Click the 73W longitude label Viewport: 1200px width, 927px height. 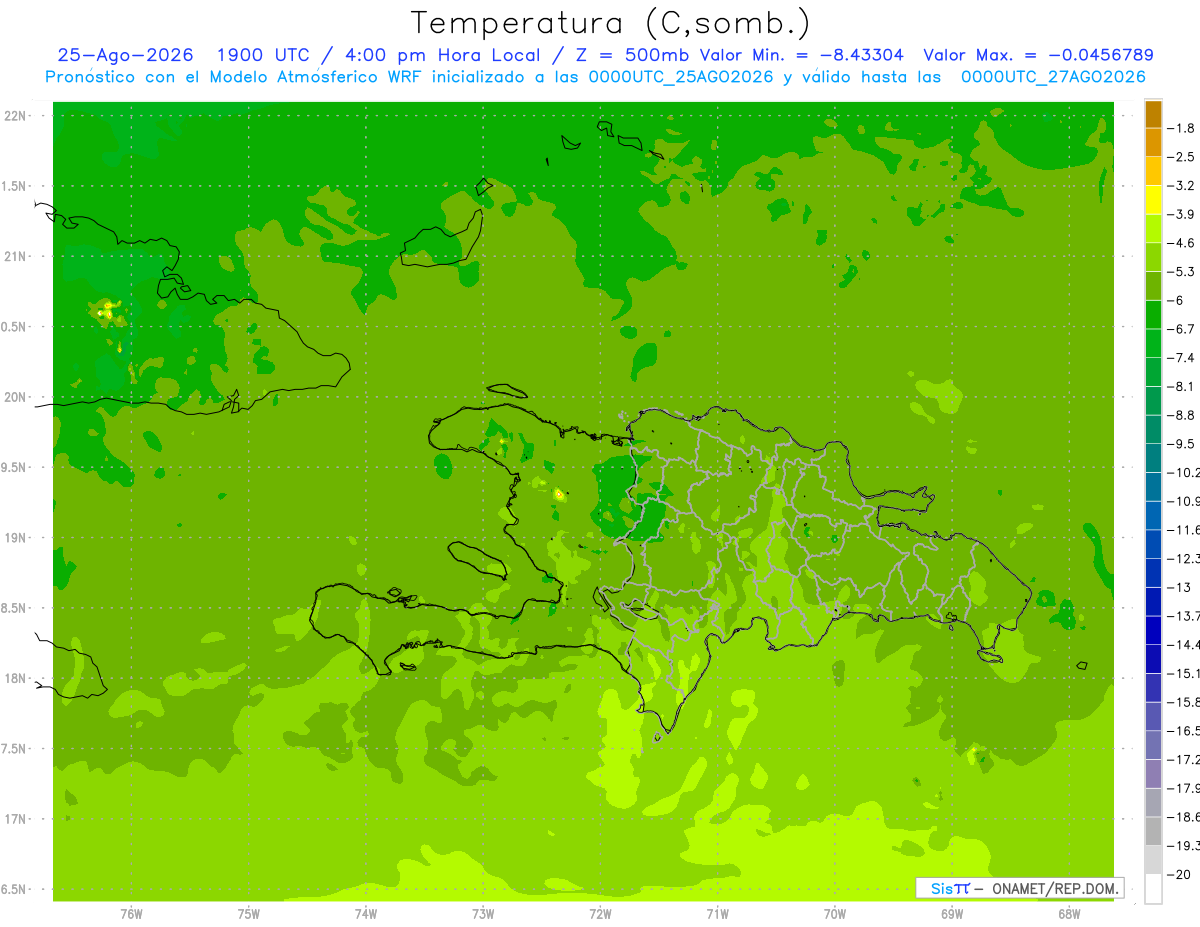coord(483,914)
